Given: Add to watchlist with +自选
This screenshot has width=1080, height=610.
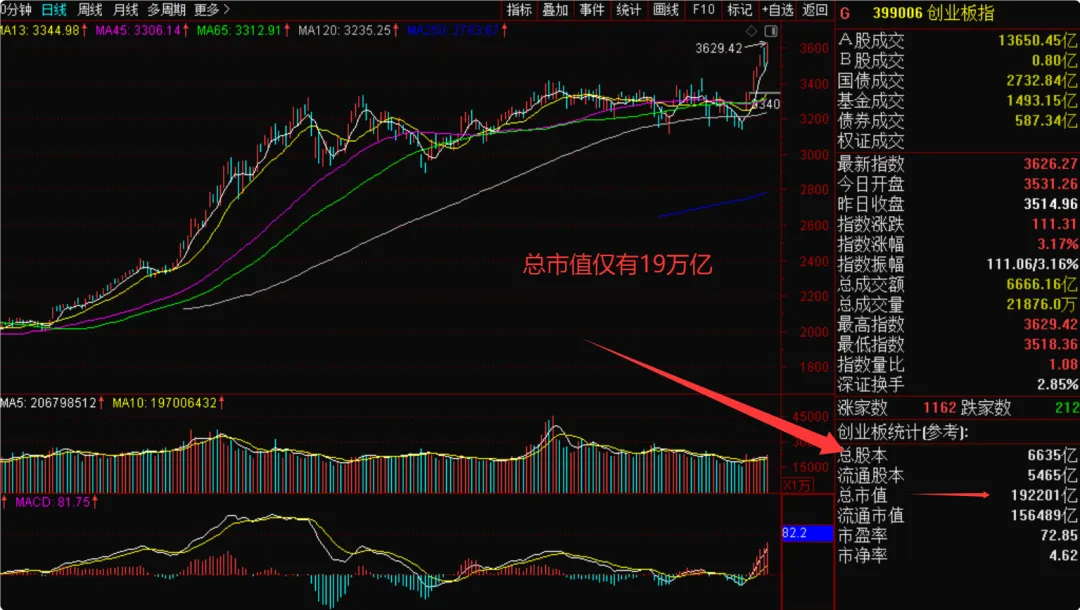Looking at the screenshot, I should coord(778,10).
